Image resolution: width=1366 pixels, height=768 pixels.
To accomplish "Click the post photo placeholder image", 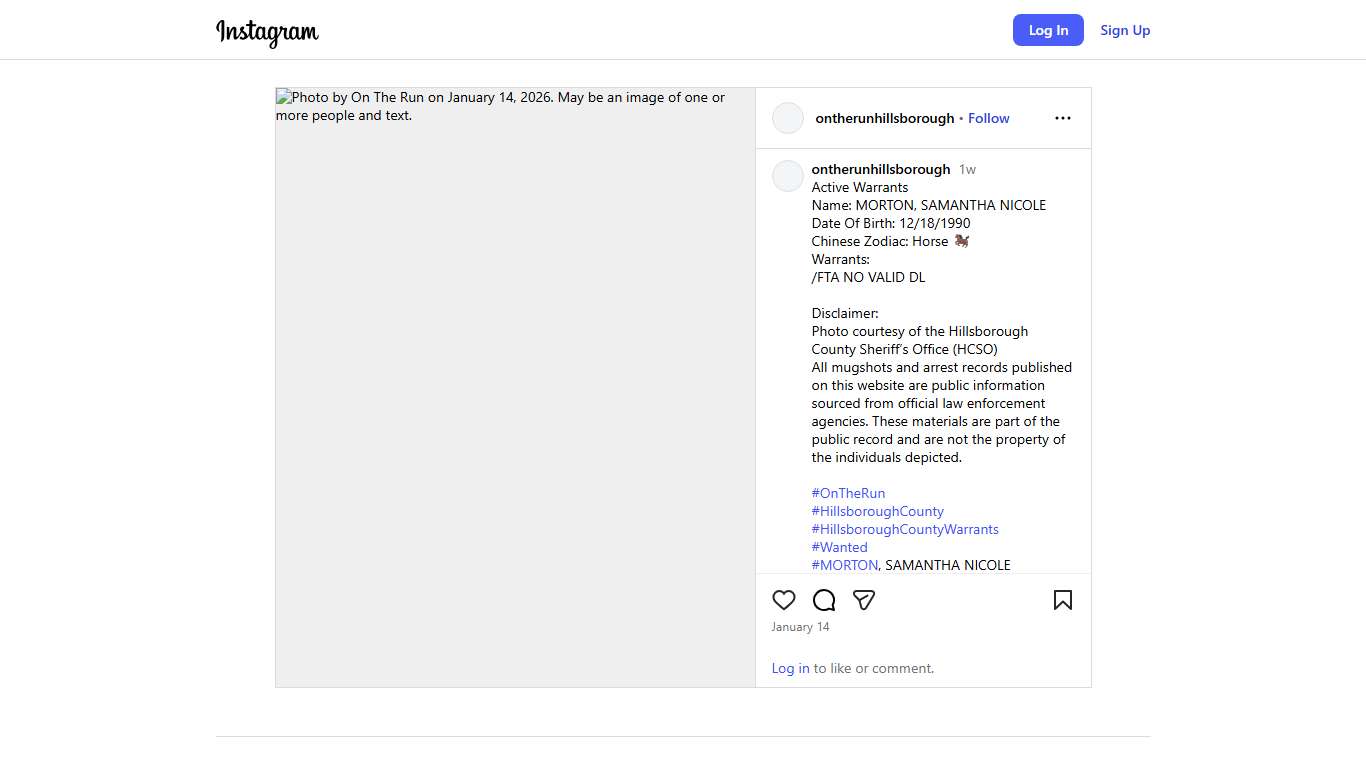I will coord(515,387).
